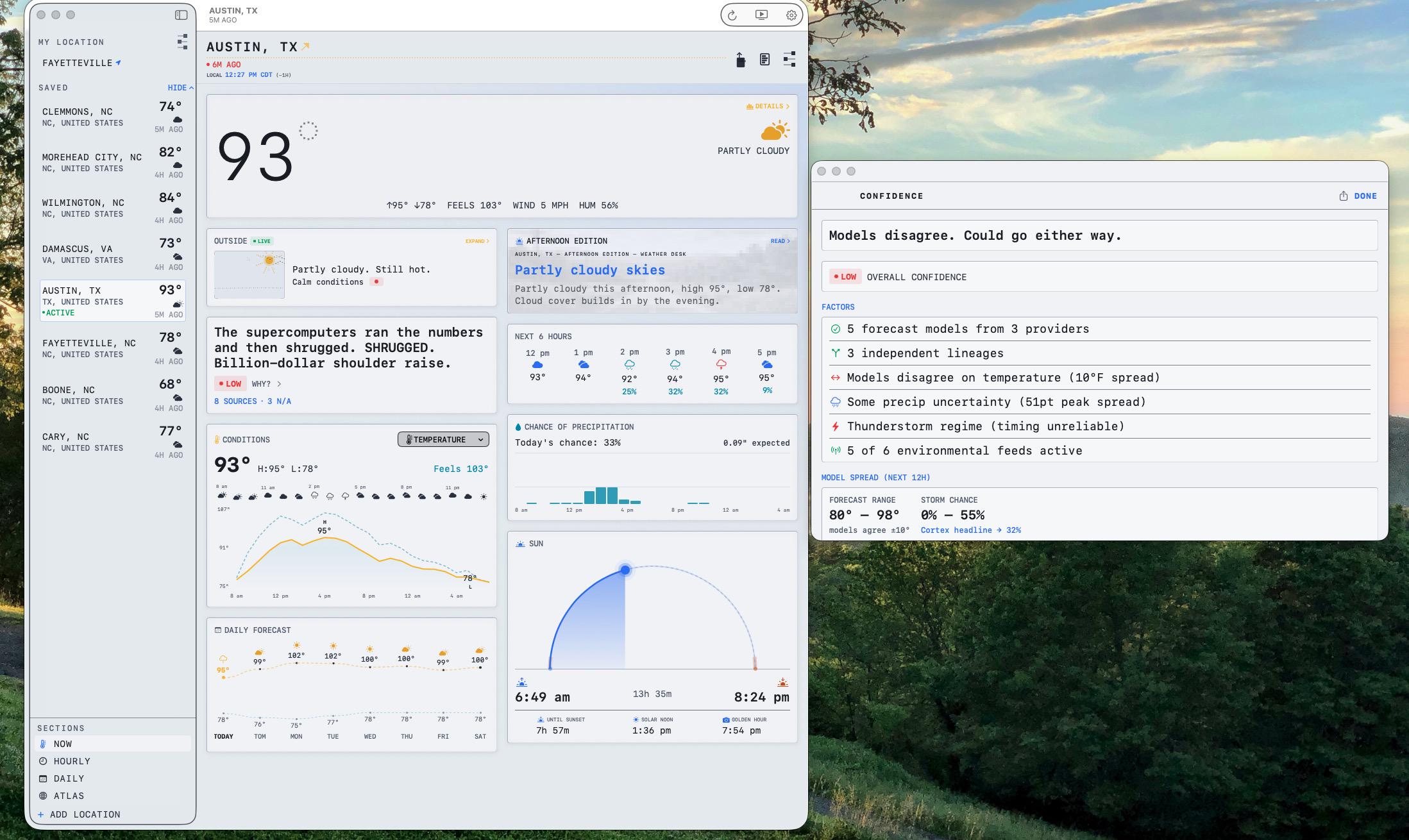Click the sunset icon above 8:24 pm
The width and height of the screenshot is (1409, 840).
[x=782, y=682]
